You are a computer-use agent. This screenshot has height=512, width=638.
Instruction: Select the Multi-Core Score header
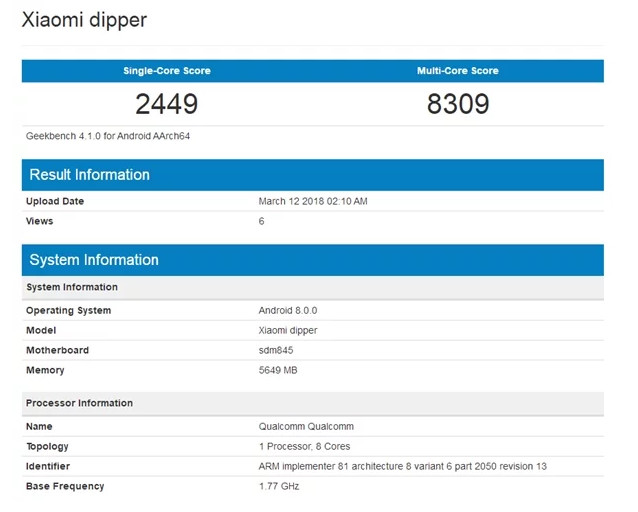457,71
